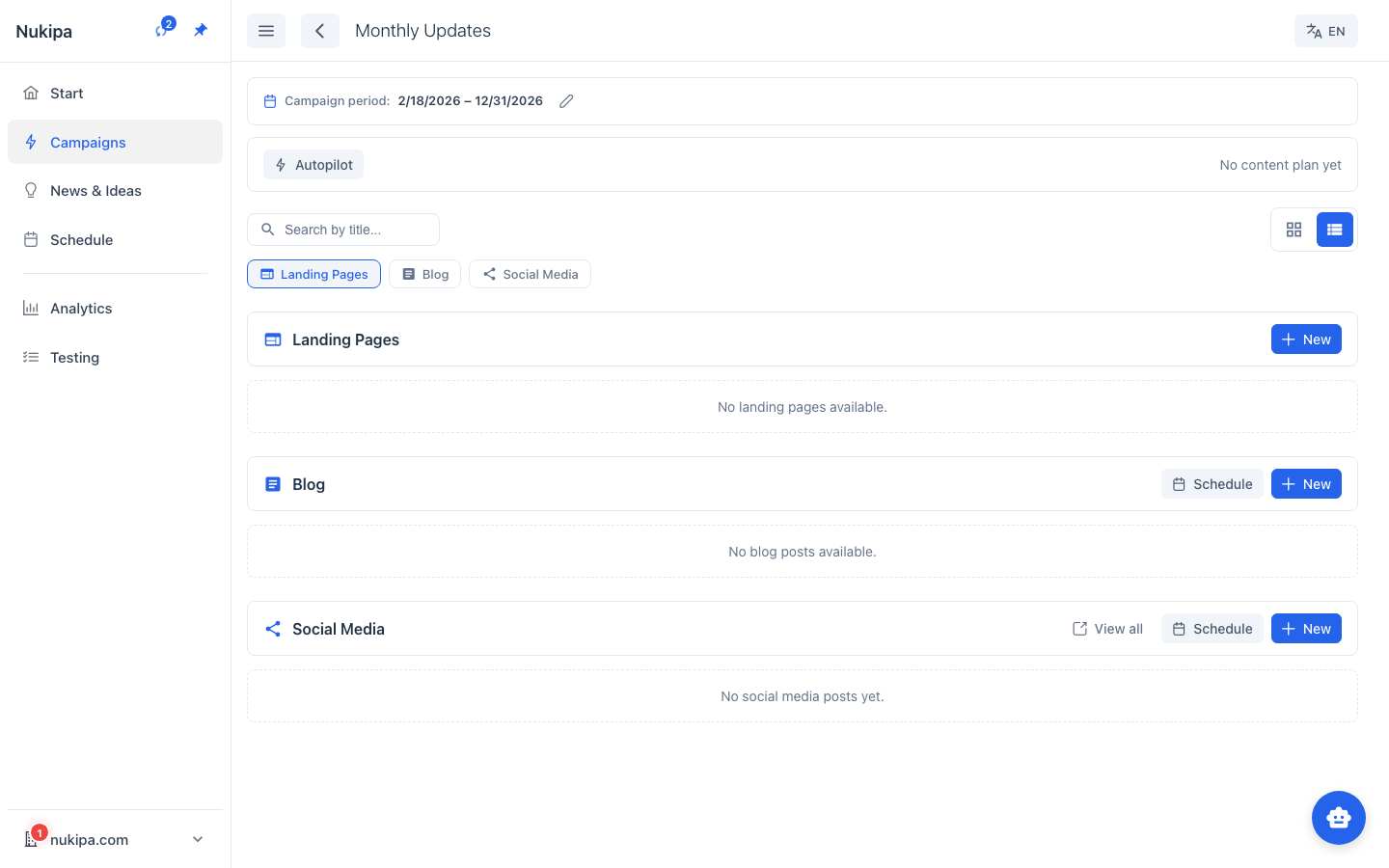Open News & Ideas in sidebar
Screen dimensions: 1389x868
point(95,191)
